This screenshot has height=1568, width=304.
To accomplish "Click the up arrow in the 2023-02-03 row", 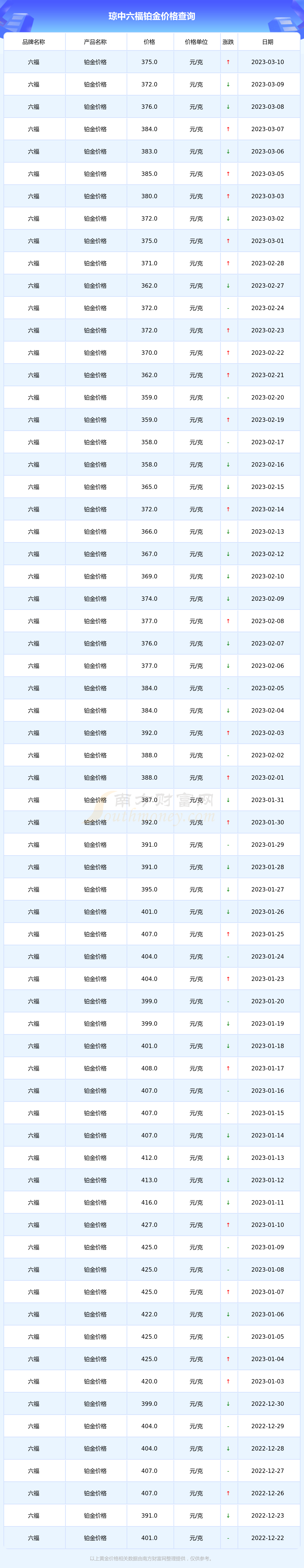I will click(228, 733).
